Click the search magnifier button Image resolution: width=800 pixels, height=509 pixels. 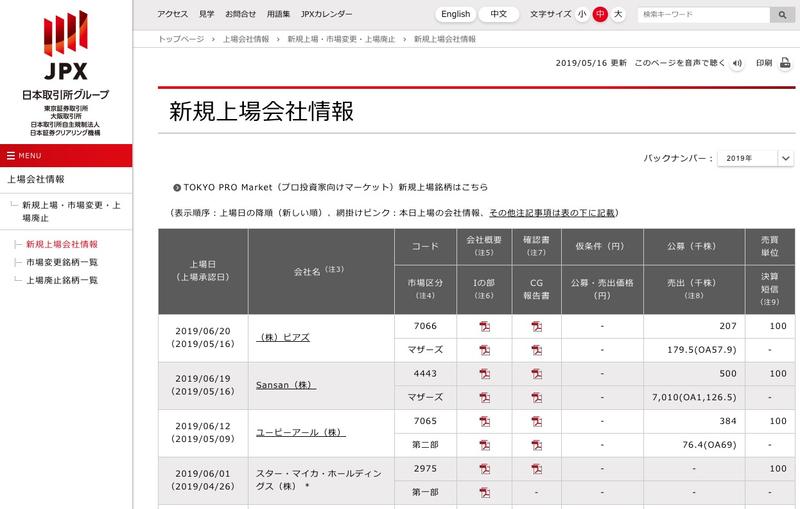[x=782, y=15]
